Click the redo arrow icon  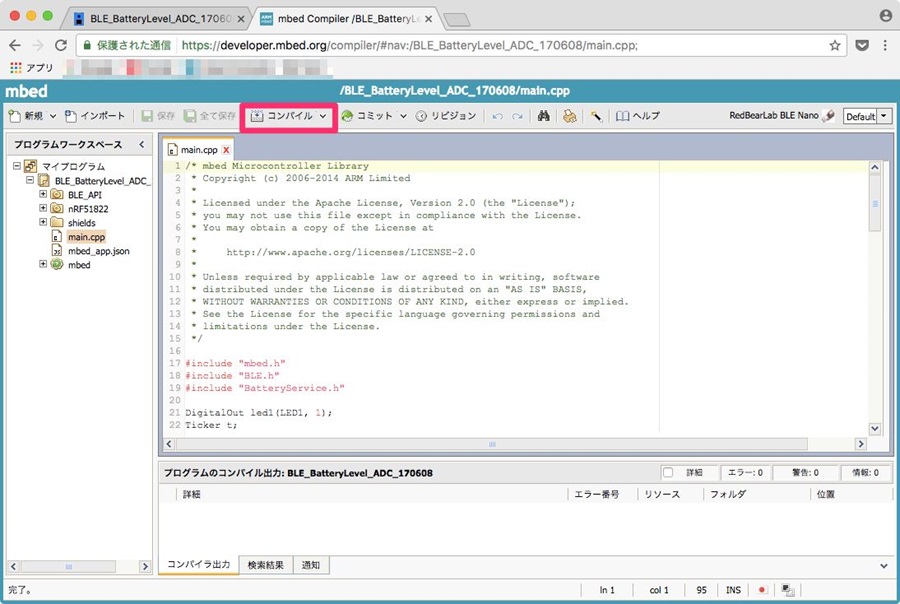coord(518,117)
